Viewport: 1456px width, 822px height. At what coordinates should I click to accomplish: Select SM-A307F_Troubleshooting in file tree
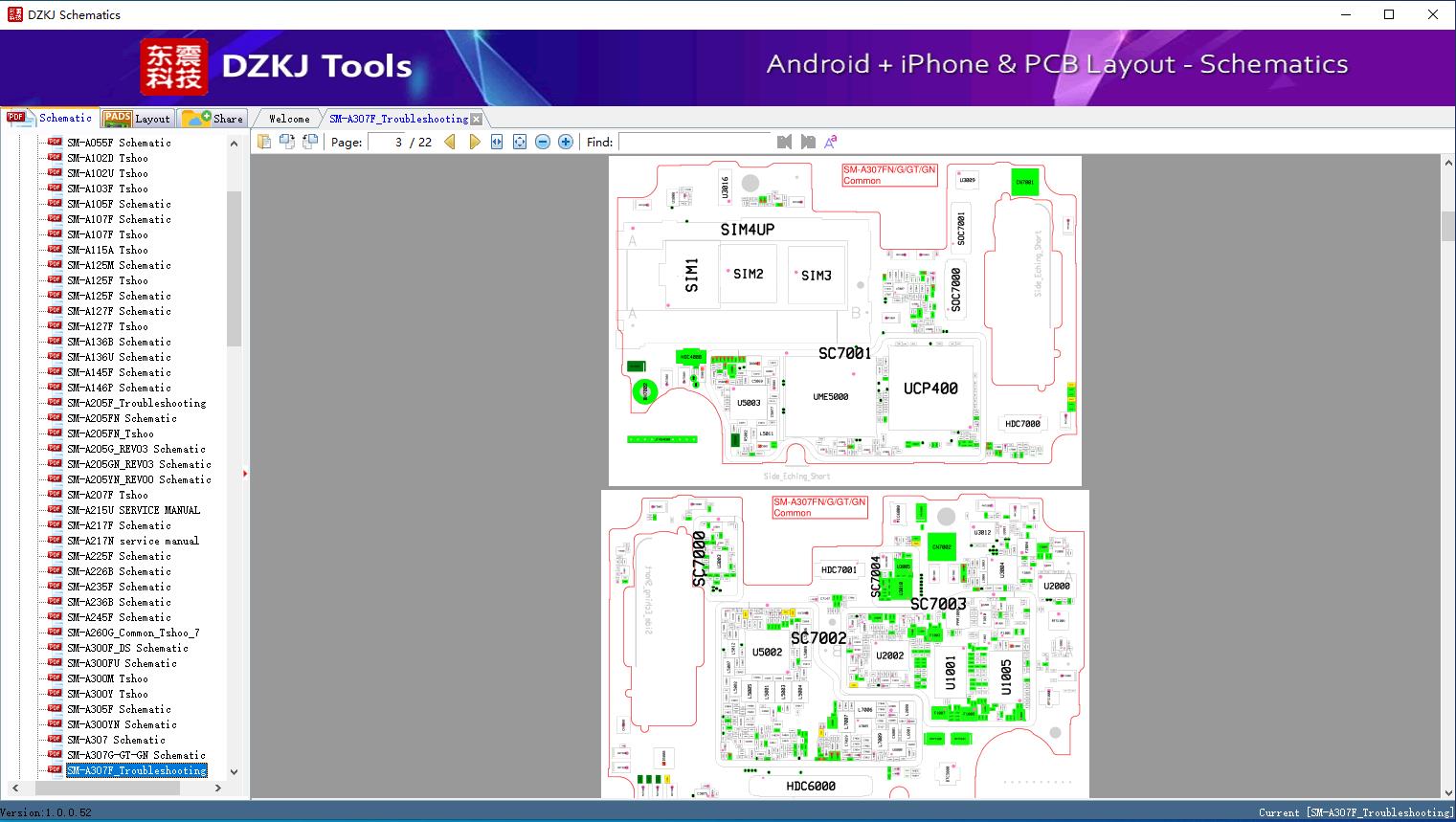pos(136,770)
